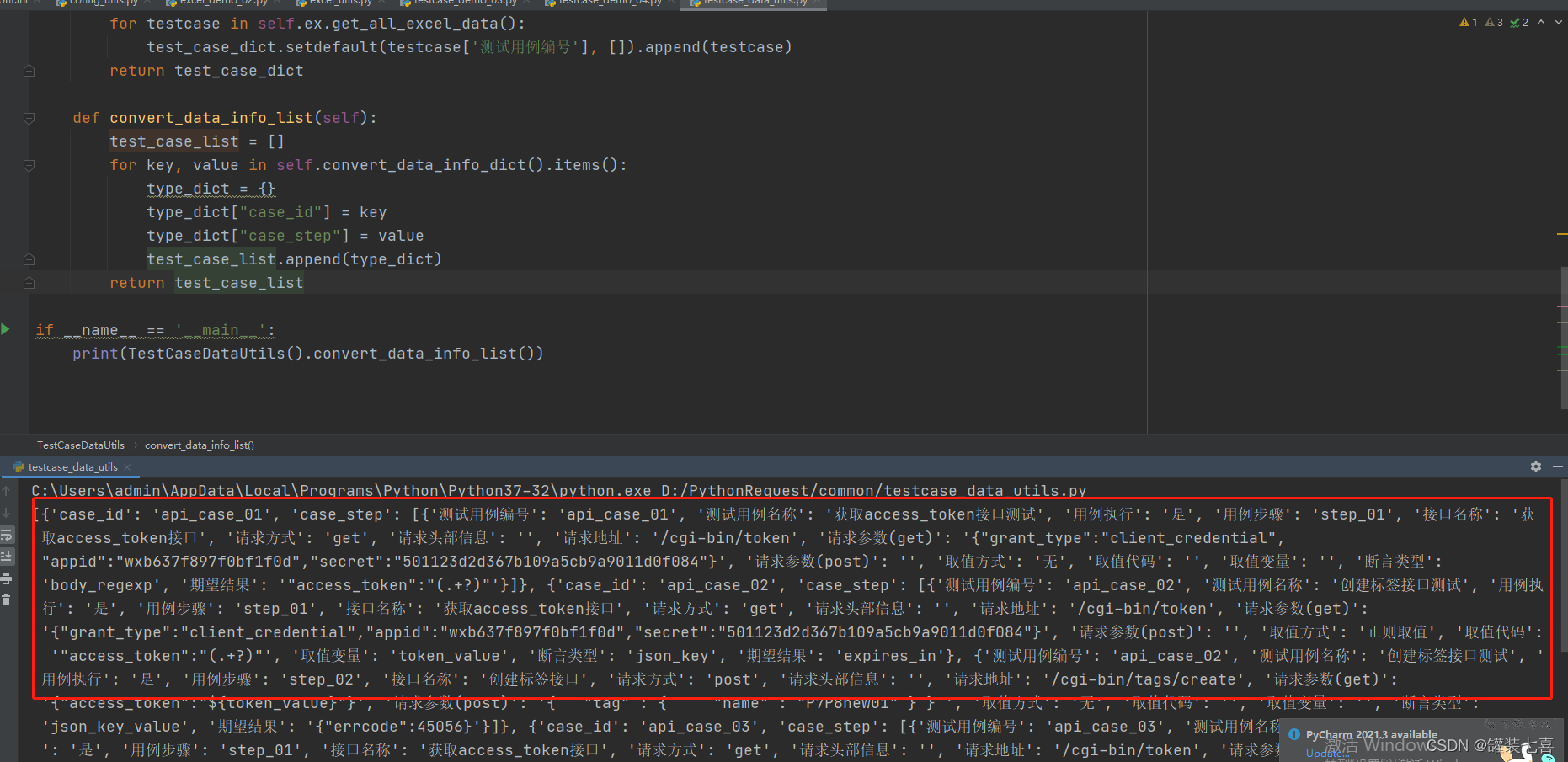1568x762 pixels.
Task: Toggle soft-wrap in run console
Action: [x=7, y=535]
